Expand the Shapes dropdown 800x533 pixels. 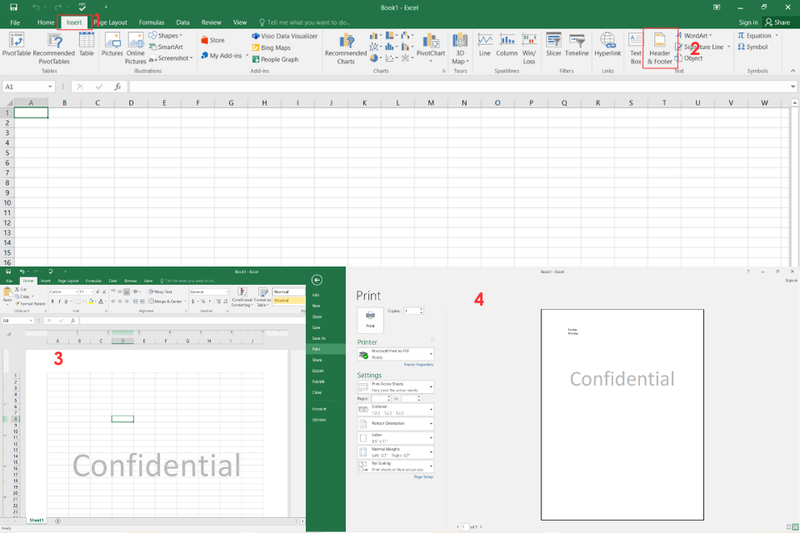point(168,36)
